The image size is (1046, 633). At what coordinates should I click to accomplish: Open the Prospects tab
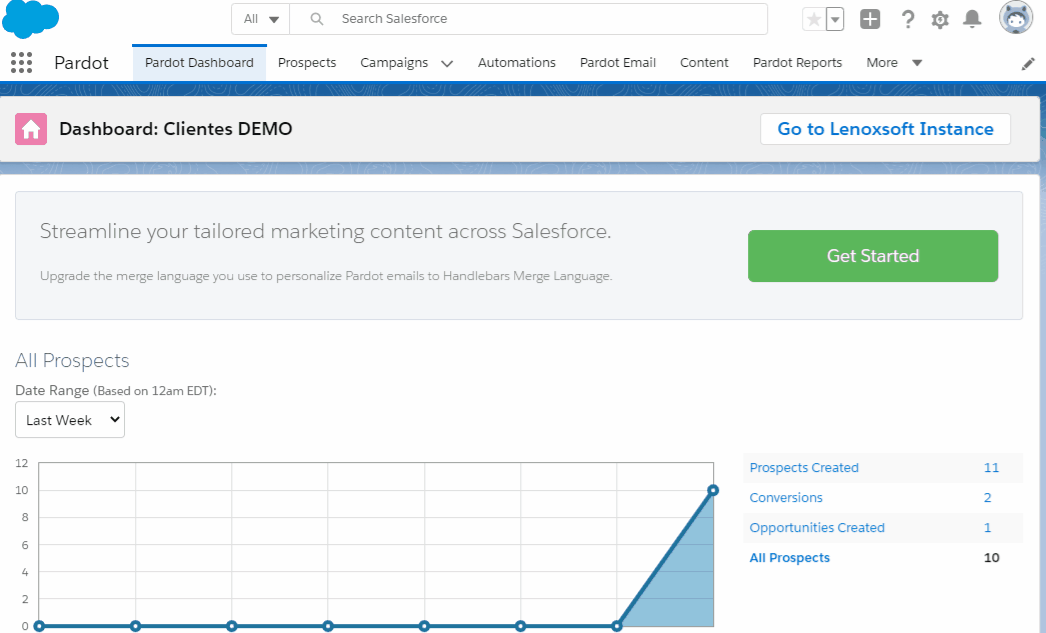pos(307,63)
